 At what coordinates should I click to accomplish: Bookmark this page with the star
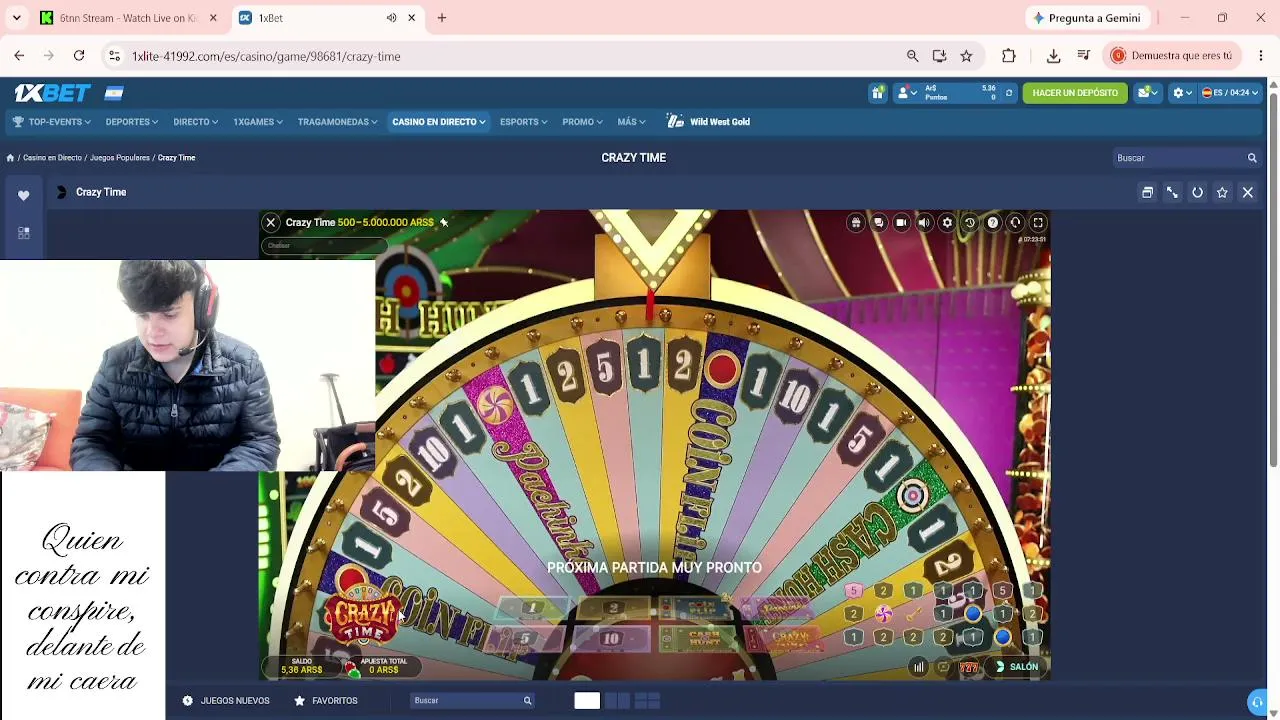(x=966, y=56)
